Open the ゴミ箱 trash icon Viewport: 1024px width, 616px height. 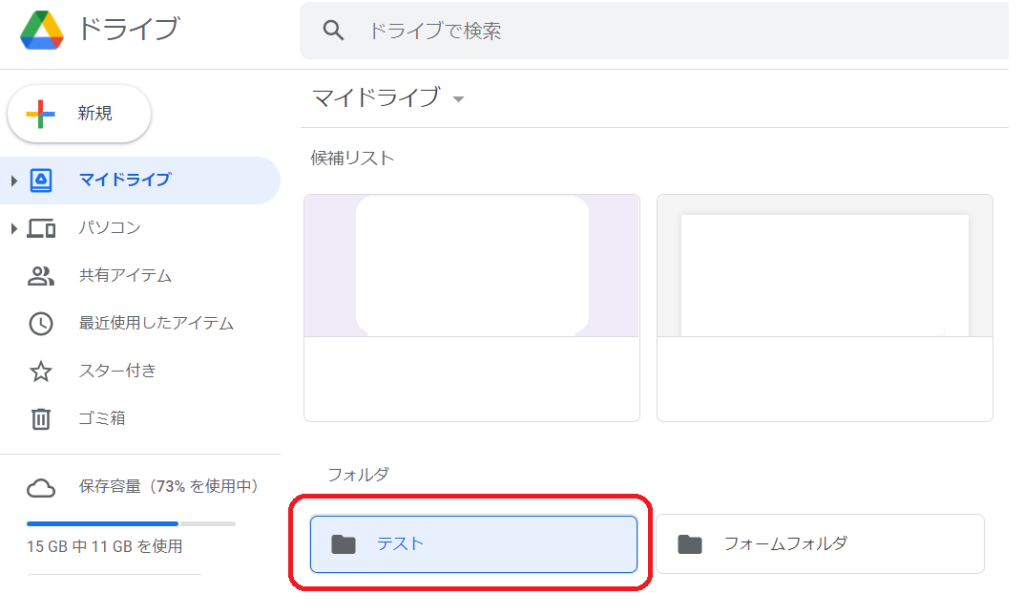point(40,419)
